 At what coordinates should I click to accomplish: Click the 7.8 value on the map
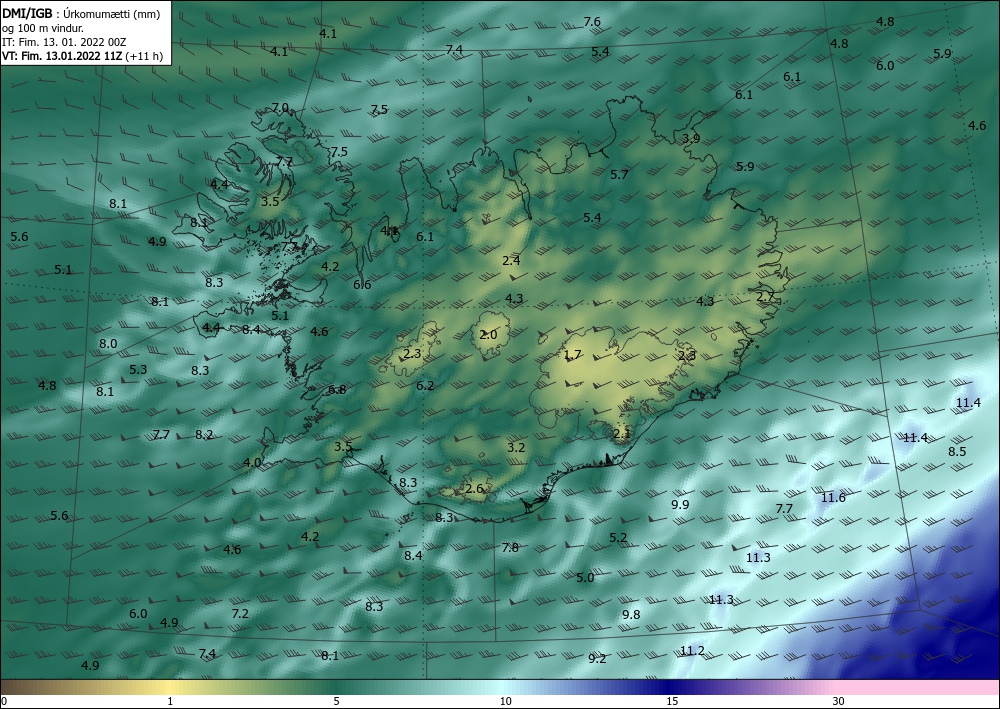(x=510, y=547)
